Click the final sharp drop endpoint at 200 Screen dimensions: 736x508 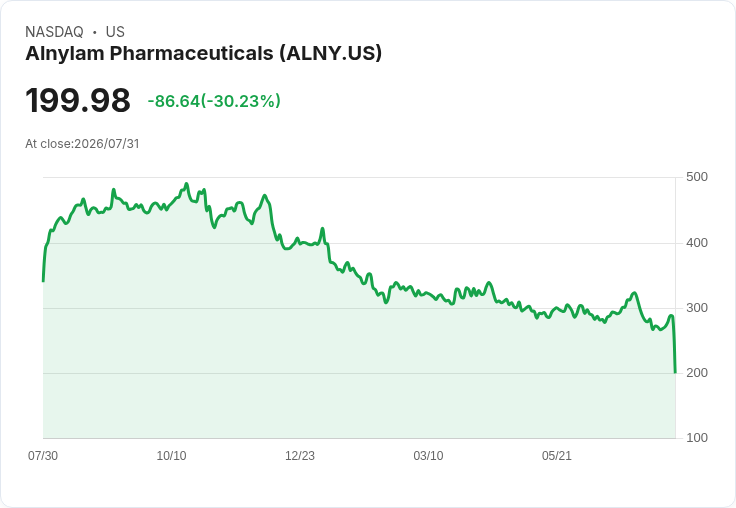(675, 372)
